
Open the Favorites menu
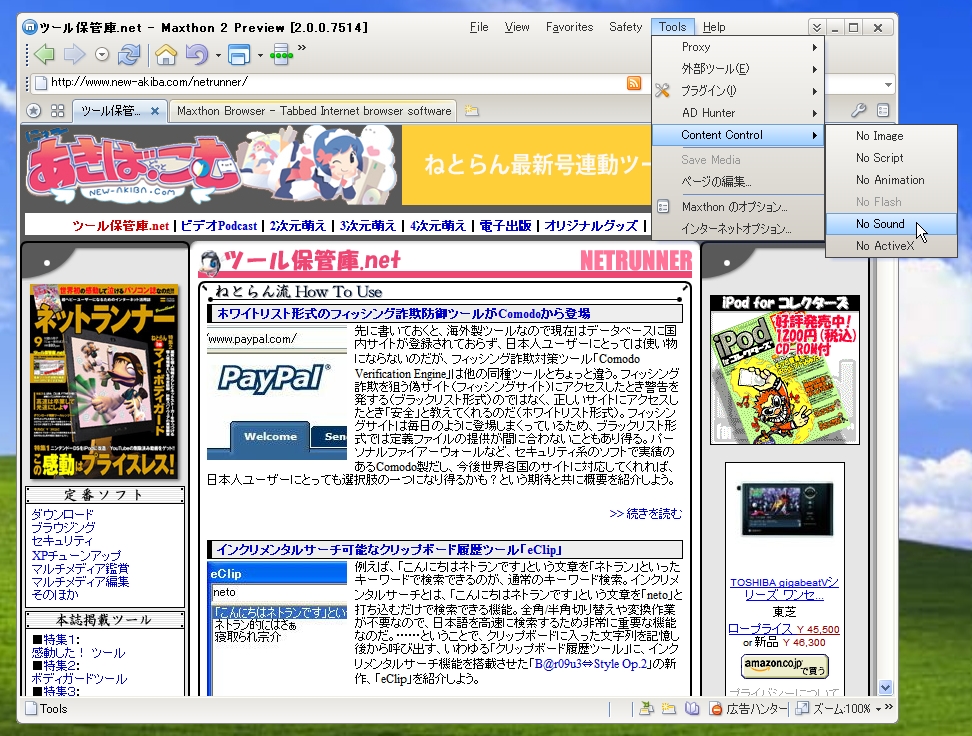pos(569,27)
